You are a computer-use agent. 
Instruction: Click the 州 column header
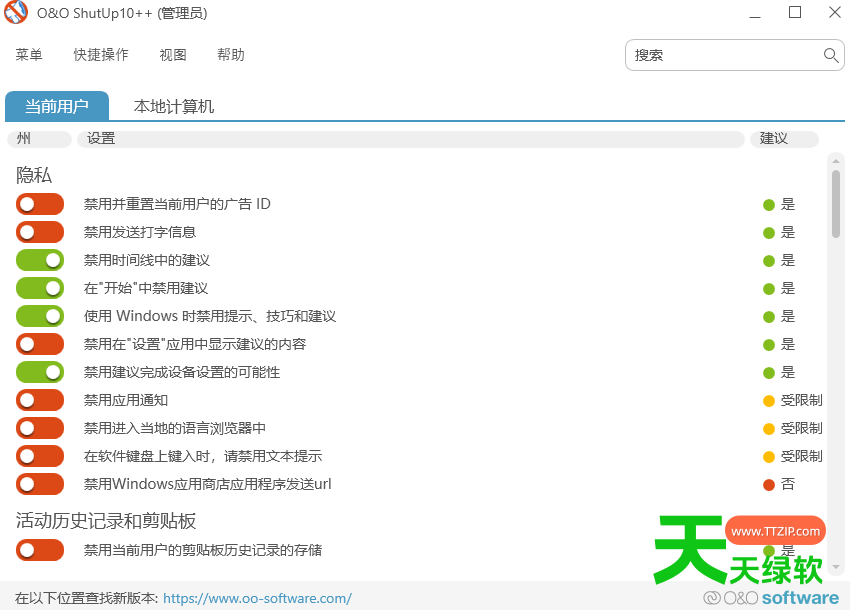tap(39, 139)
